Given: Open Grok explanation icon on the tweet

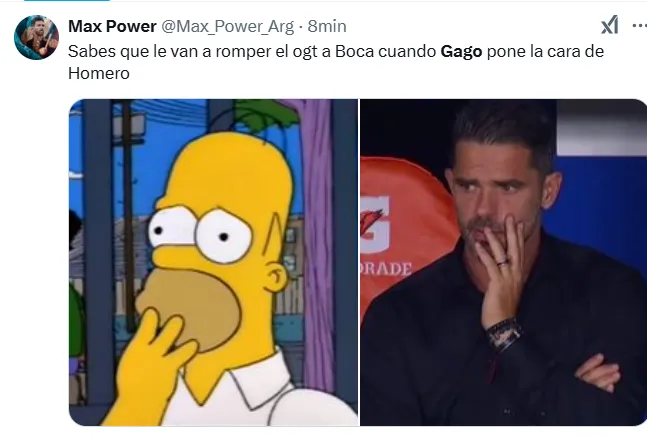Looking at the screenshot, I should point(609,25).
